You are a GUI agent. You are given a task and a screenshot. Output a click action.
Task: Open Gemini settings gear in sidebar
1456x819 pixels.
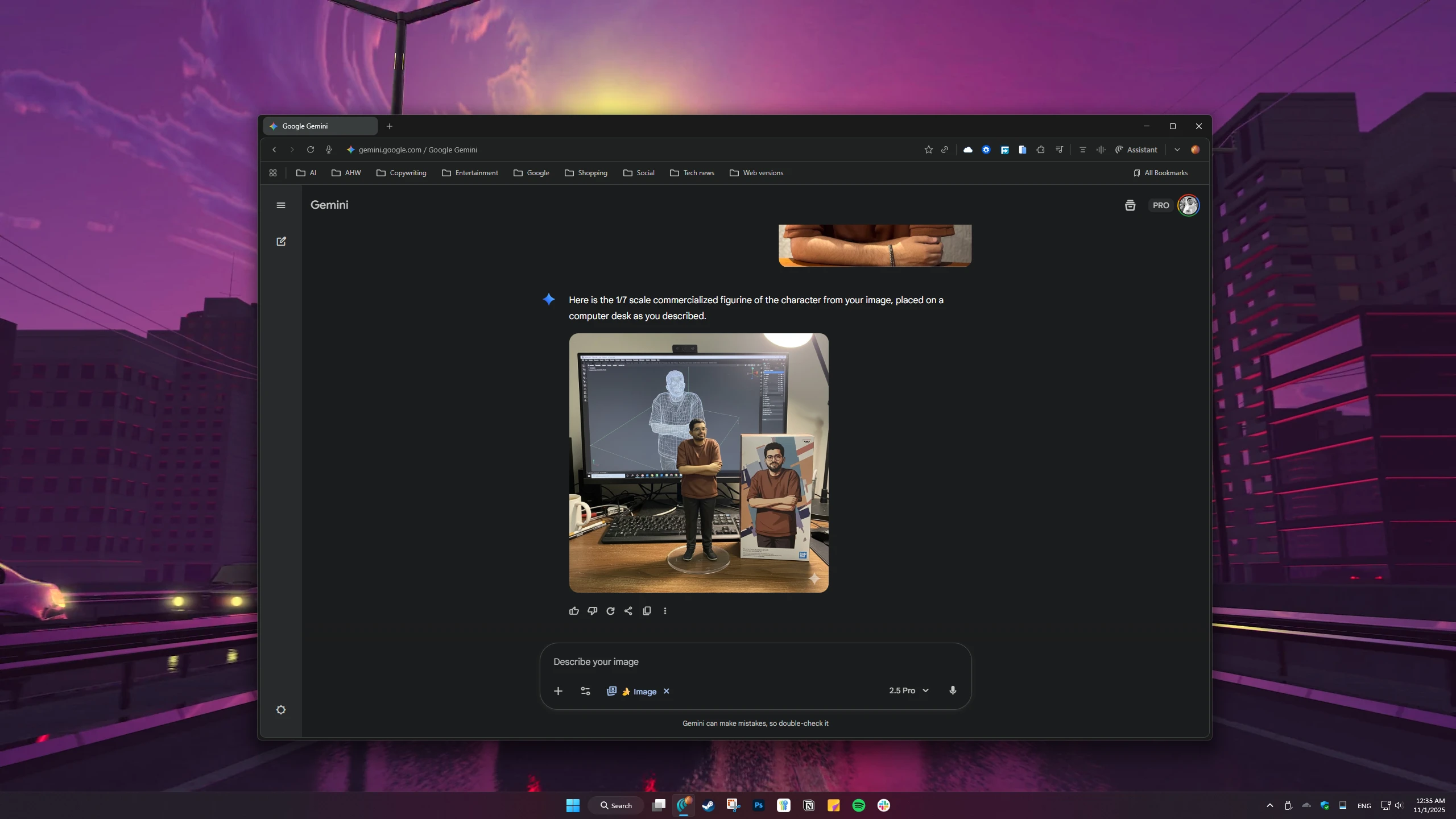281,710
